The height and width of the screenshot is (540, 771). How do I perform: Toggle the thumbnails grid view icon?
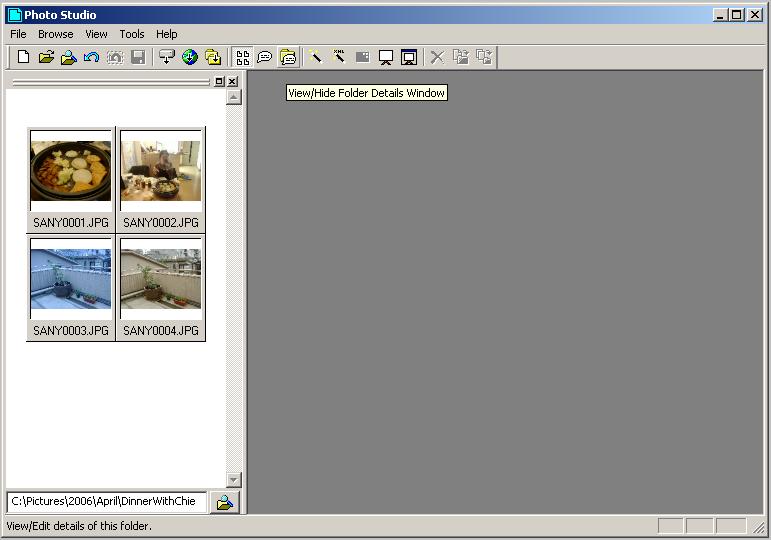click(x=242, y=57)
